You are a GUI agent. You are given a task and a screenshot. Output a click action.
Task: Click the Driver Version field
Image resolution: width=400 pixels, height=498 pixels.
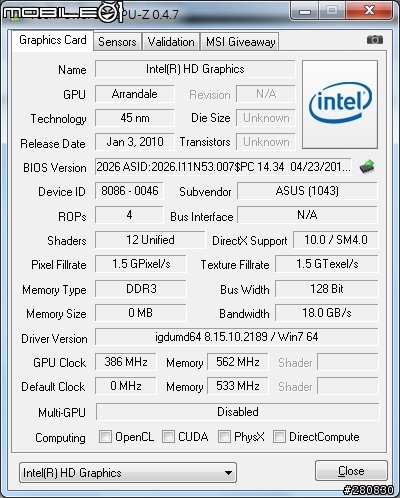[x=237, y=337]
